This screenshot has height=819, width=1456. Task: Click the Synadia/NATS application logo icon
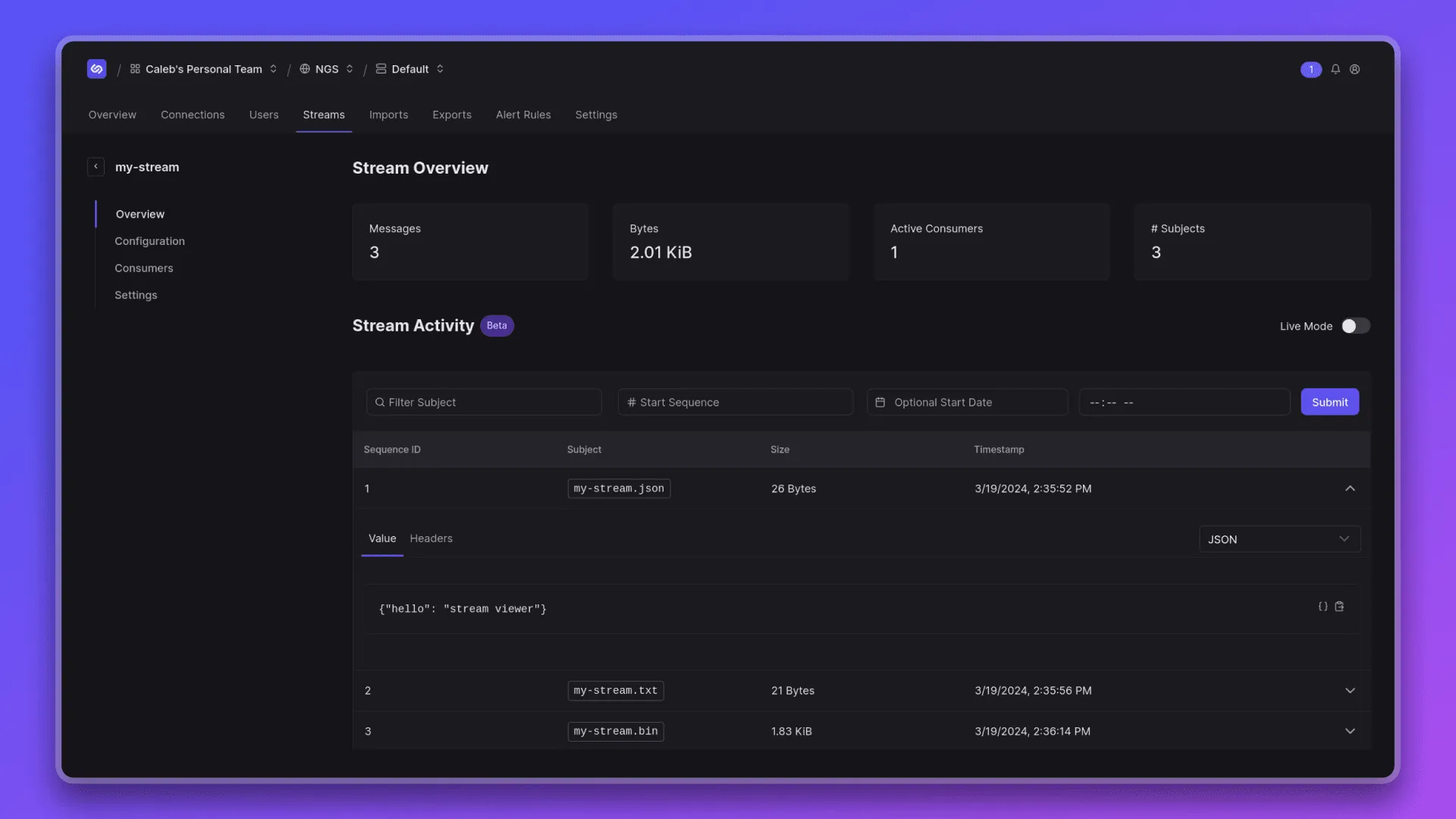click(x=96, y=69)
